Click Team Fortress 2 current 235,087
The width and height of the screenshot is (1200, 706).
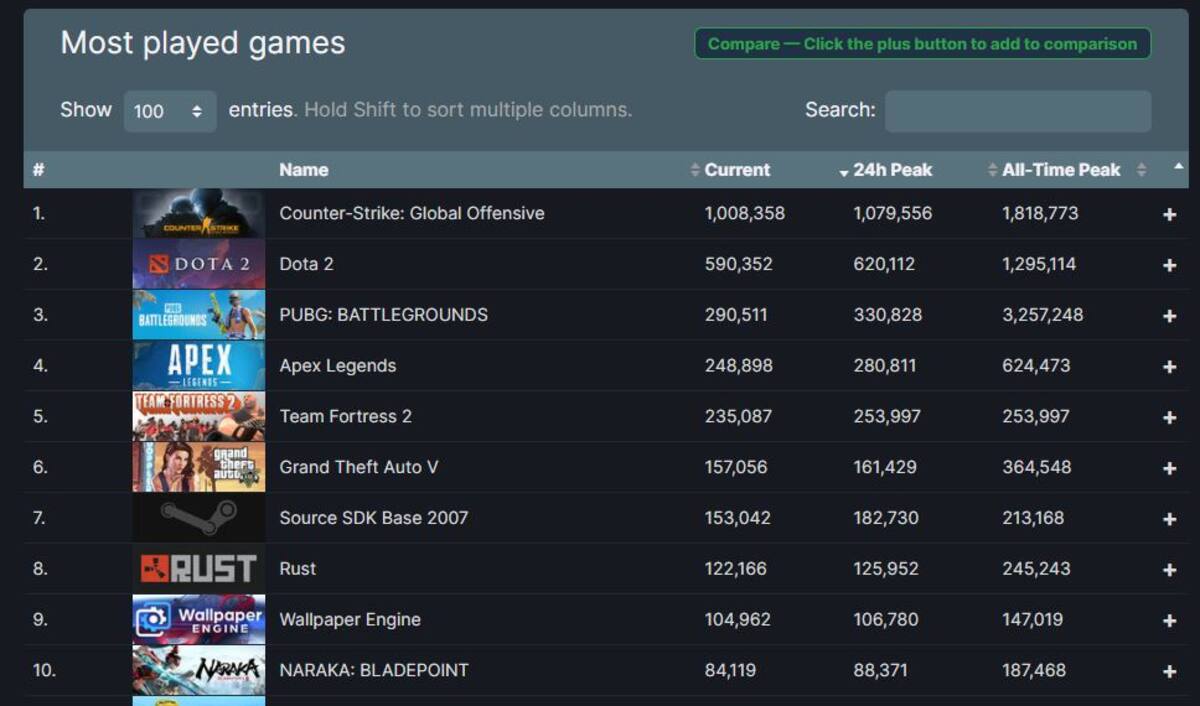pos(739,417)
